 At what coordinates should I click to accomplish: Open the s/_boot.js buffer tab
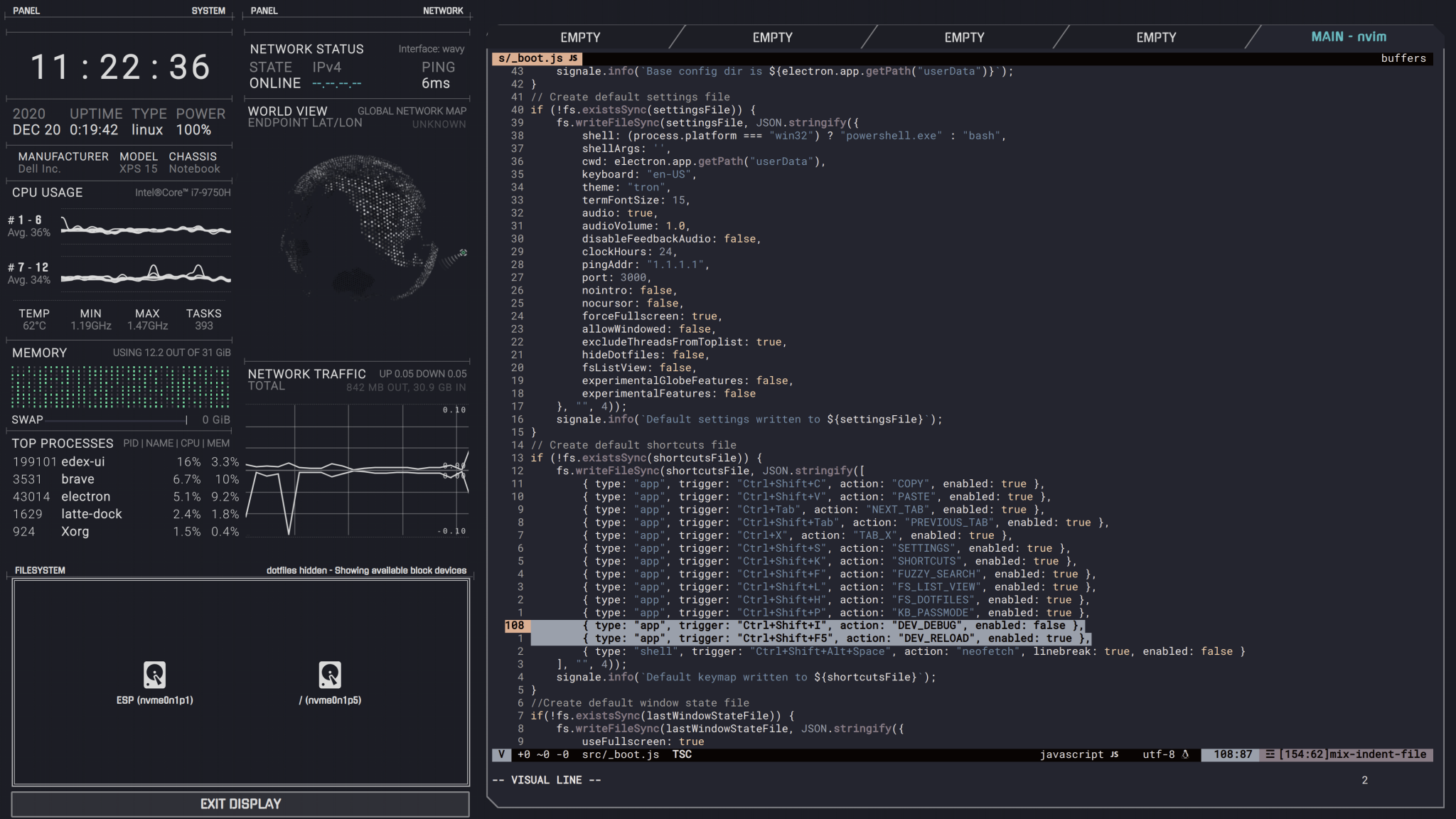[x=530, y=58]
